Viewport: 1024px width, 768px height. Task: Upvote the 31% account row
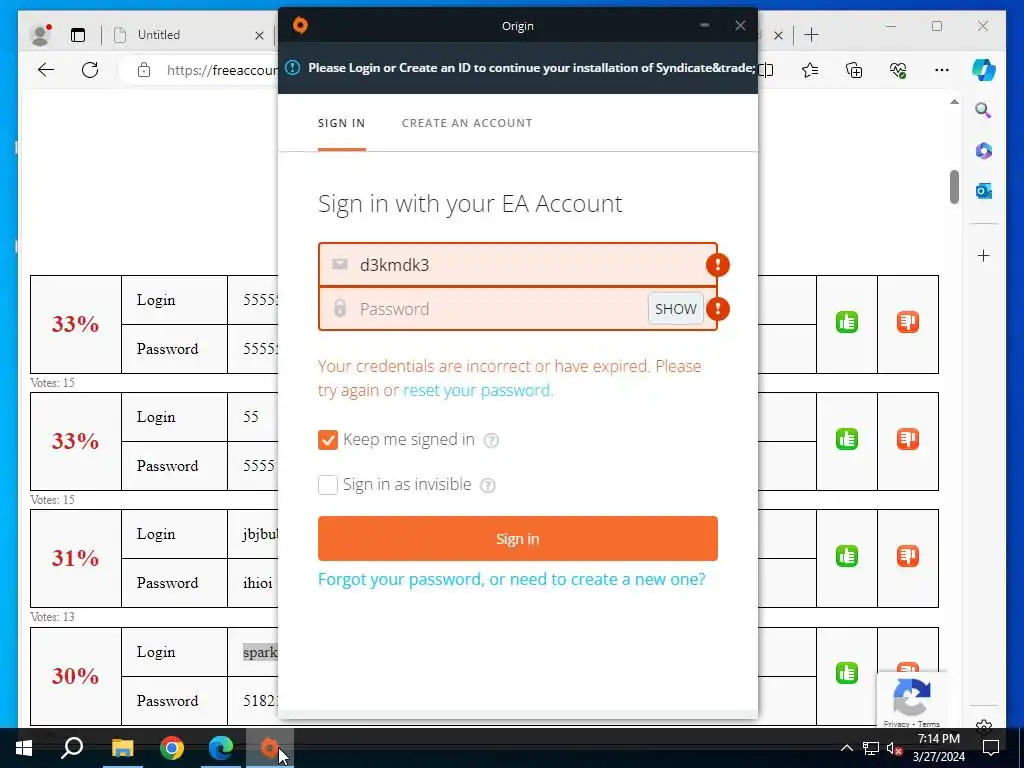pyautogui.click(x=847, y=556)
